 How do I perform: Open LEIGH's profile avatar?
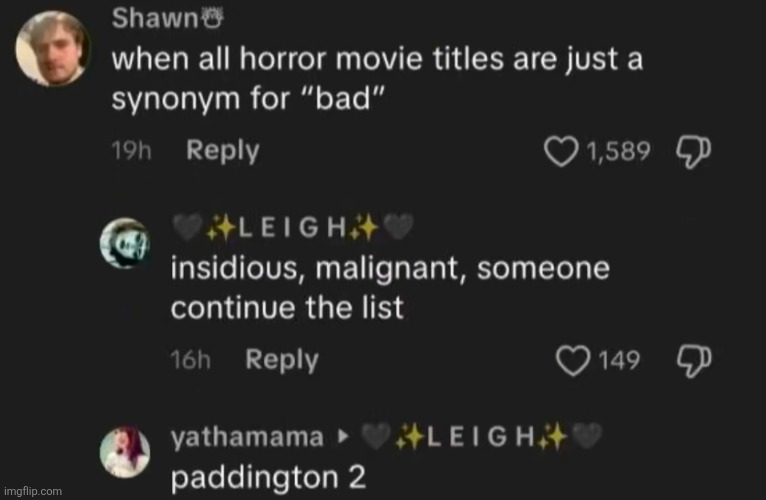125,243
